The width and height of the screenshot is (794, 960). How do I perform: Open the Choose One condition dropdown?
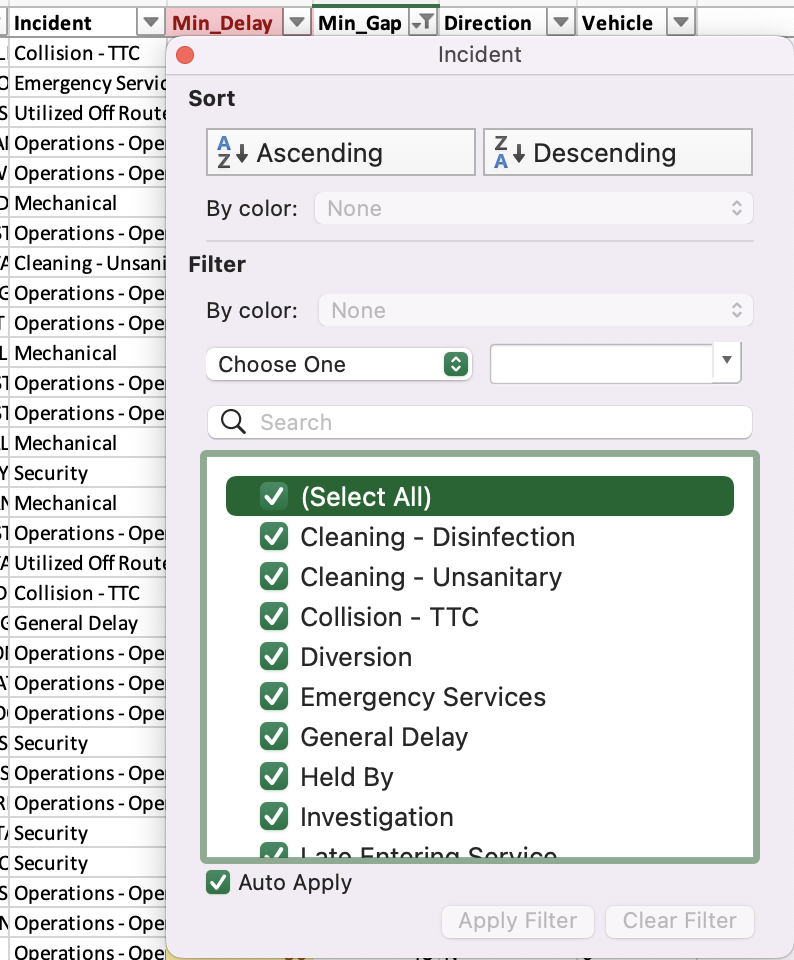click(x=338, y=364)
